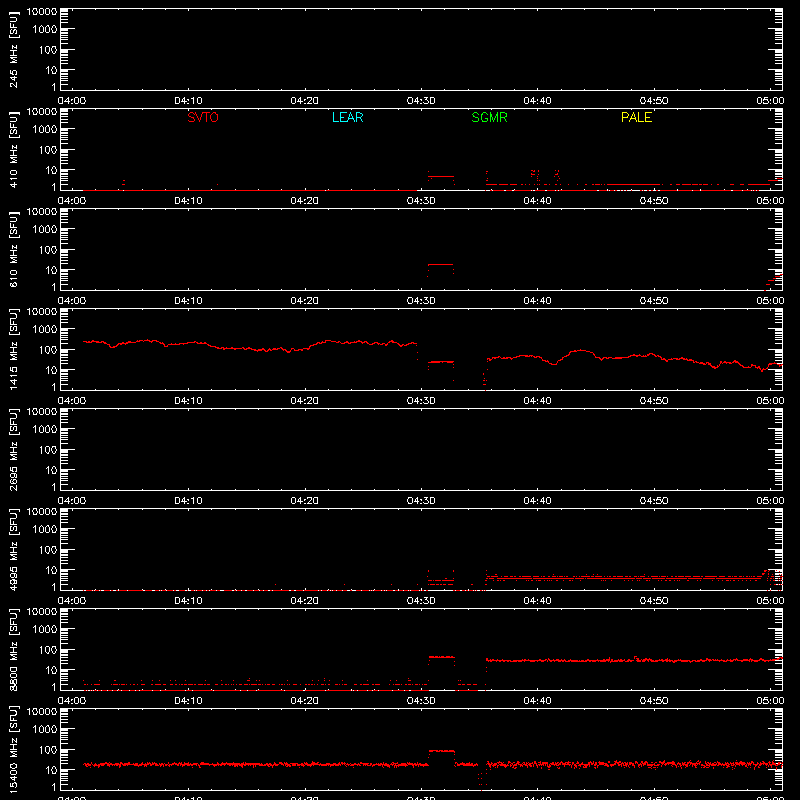Click 04:30 time label under 1415 MHz panel
Image resolution: width=800 pixels, height=800 pixels.
pos(421,401)
